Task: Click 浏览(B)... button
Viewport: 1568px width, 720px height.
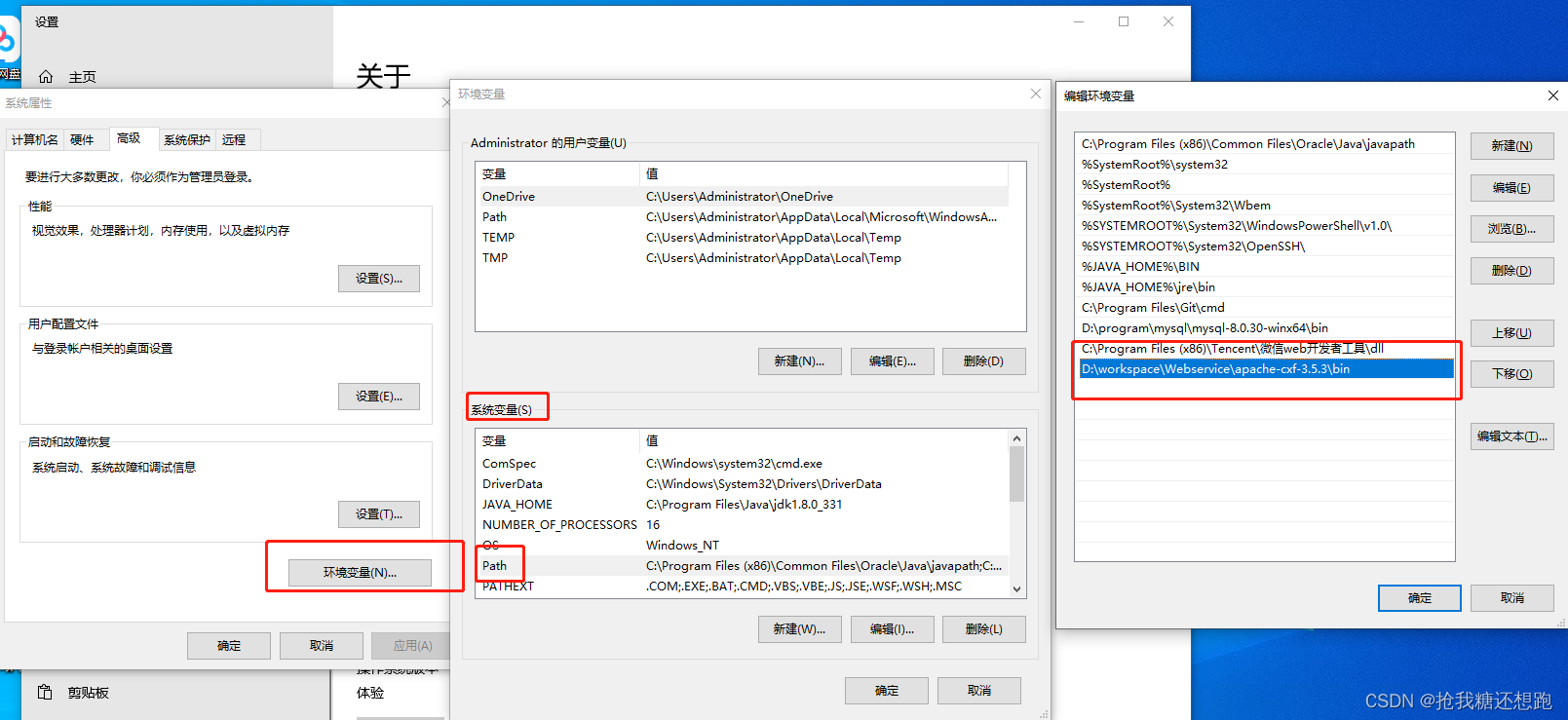Action: pyautogui.click(x=1512, y=229)
